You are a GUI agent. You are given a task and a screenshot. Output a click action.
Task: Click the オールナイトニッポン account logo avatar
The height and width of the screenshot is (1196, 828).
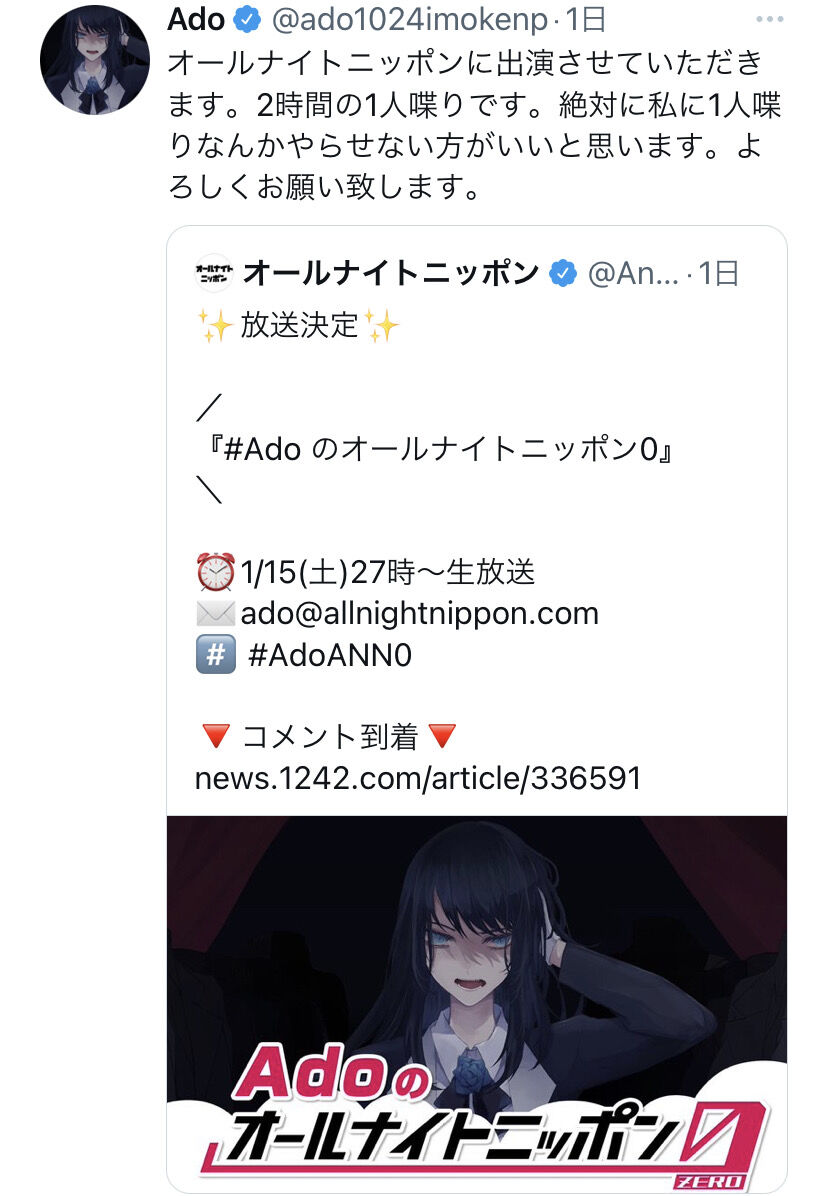[x=213, y=273]
